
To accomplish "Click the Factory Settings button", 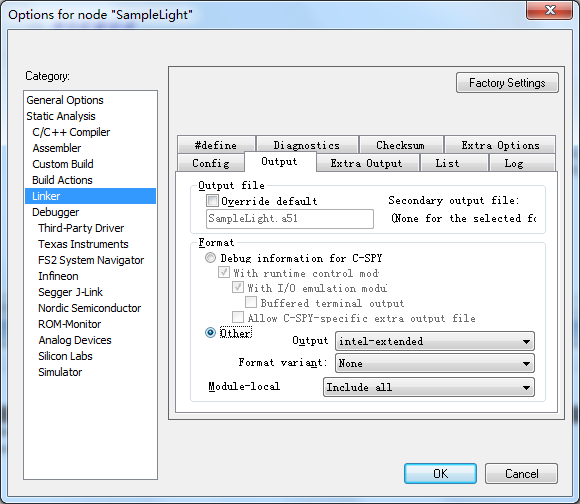I will (507, 82).
